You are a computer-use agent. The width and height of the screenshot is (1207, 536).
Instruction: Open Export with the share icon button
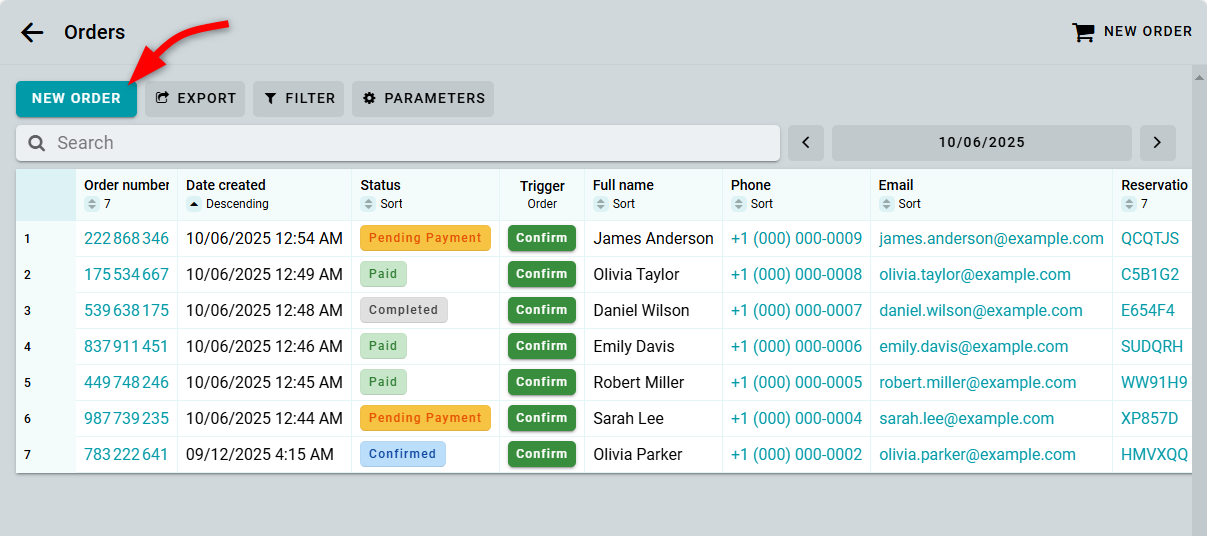pos(195,98)
